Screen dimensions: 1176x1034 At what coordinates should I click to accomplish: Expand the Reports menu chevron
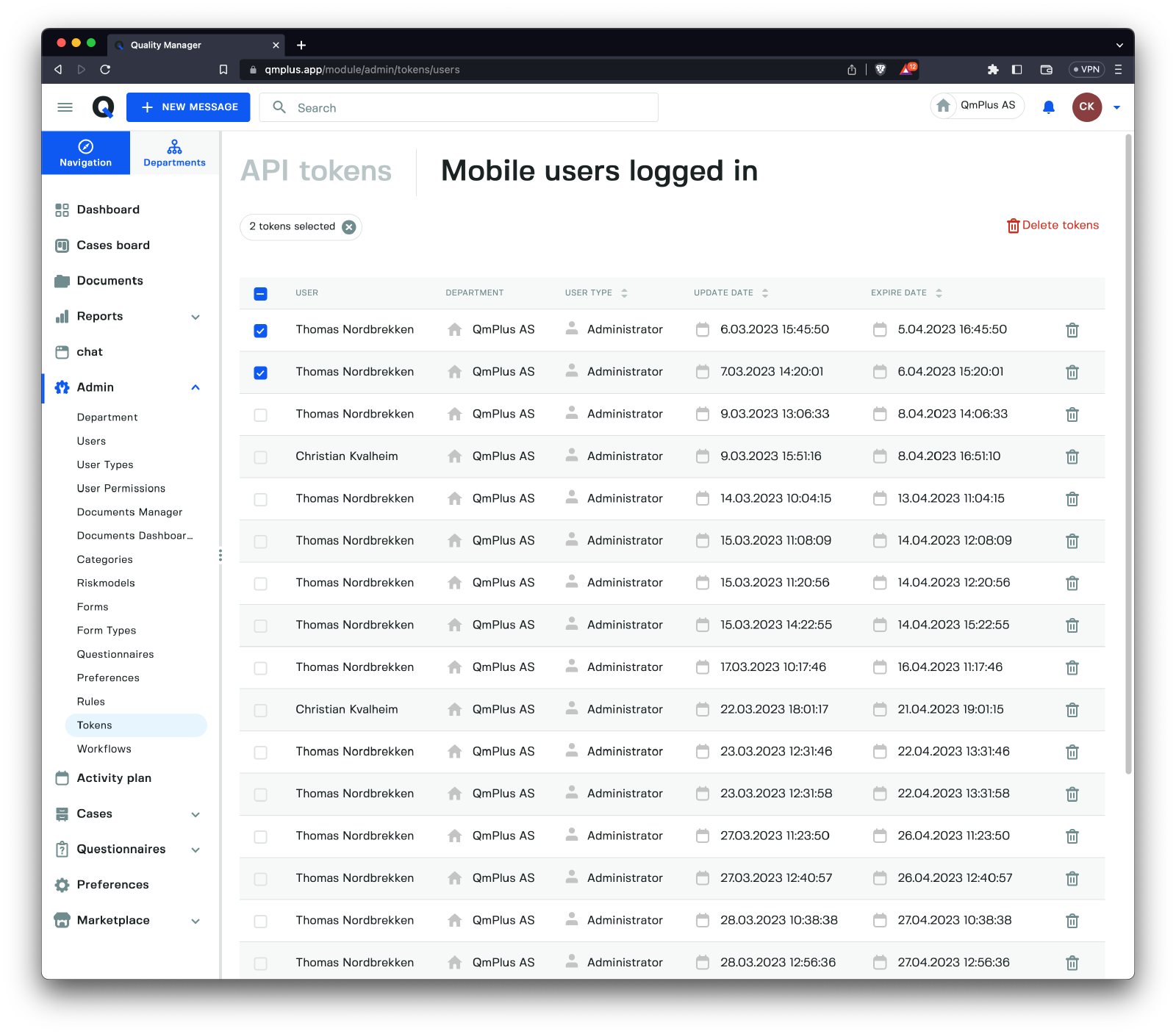click(196, 317)
